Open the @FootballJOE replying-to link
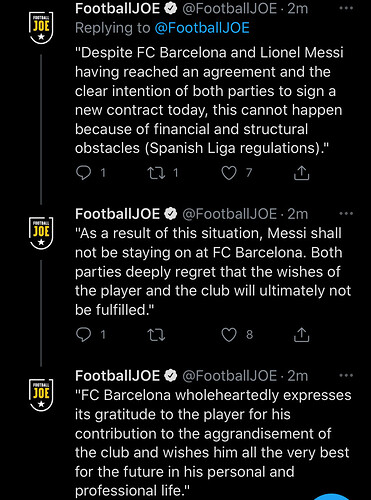 pyautogui.click(x=202, y=28)
